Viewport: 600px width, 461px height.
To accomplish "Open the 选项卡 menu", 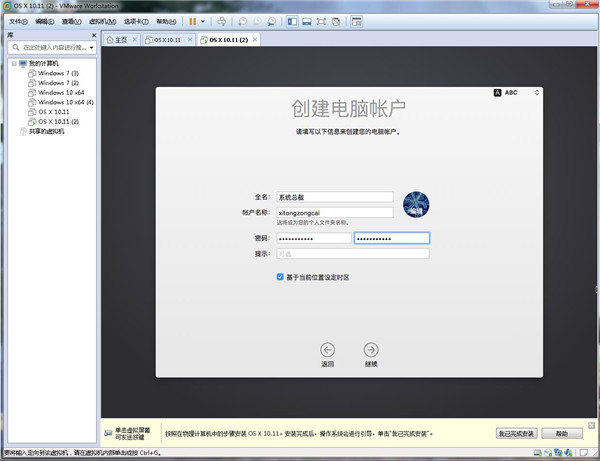I will (x=136, y=22).
